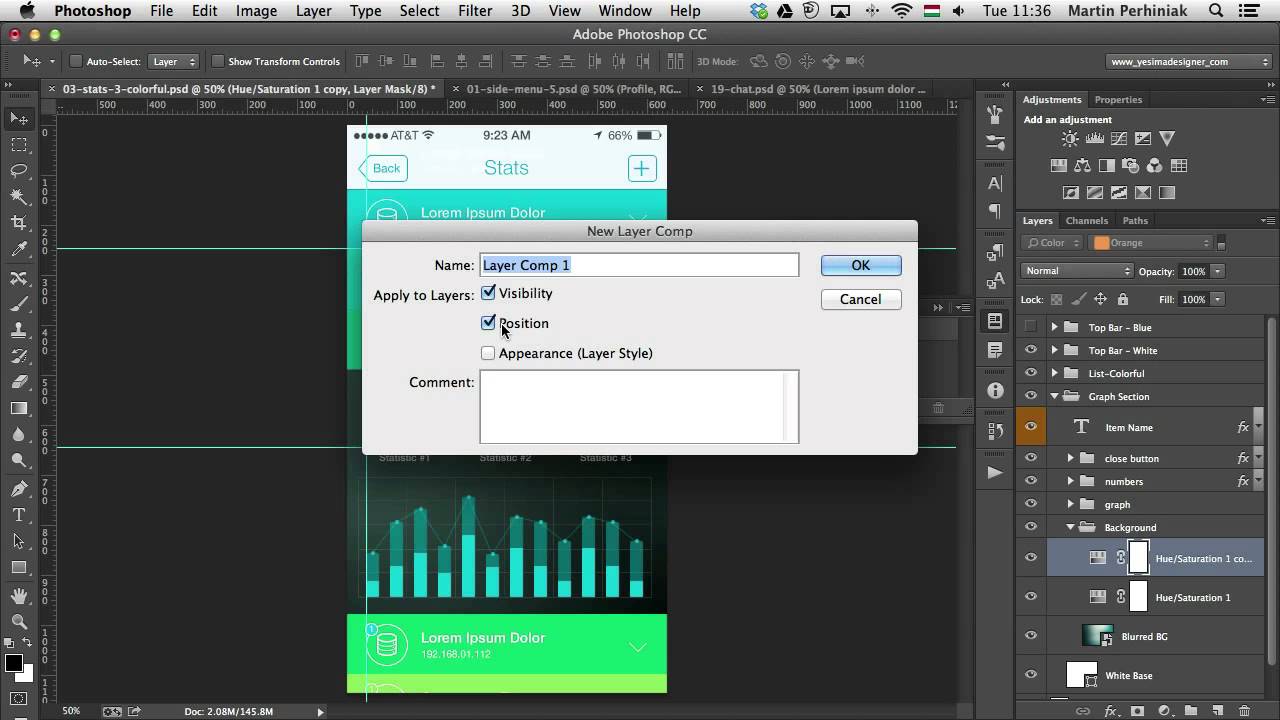
Task: Hide the Blurred BG layer
Action: click(x=1031, y=636)
